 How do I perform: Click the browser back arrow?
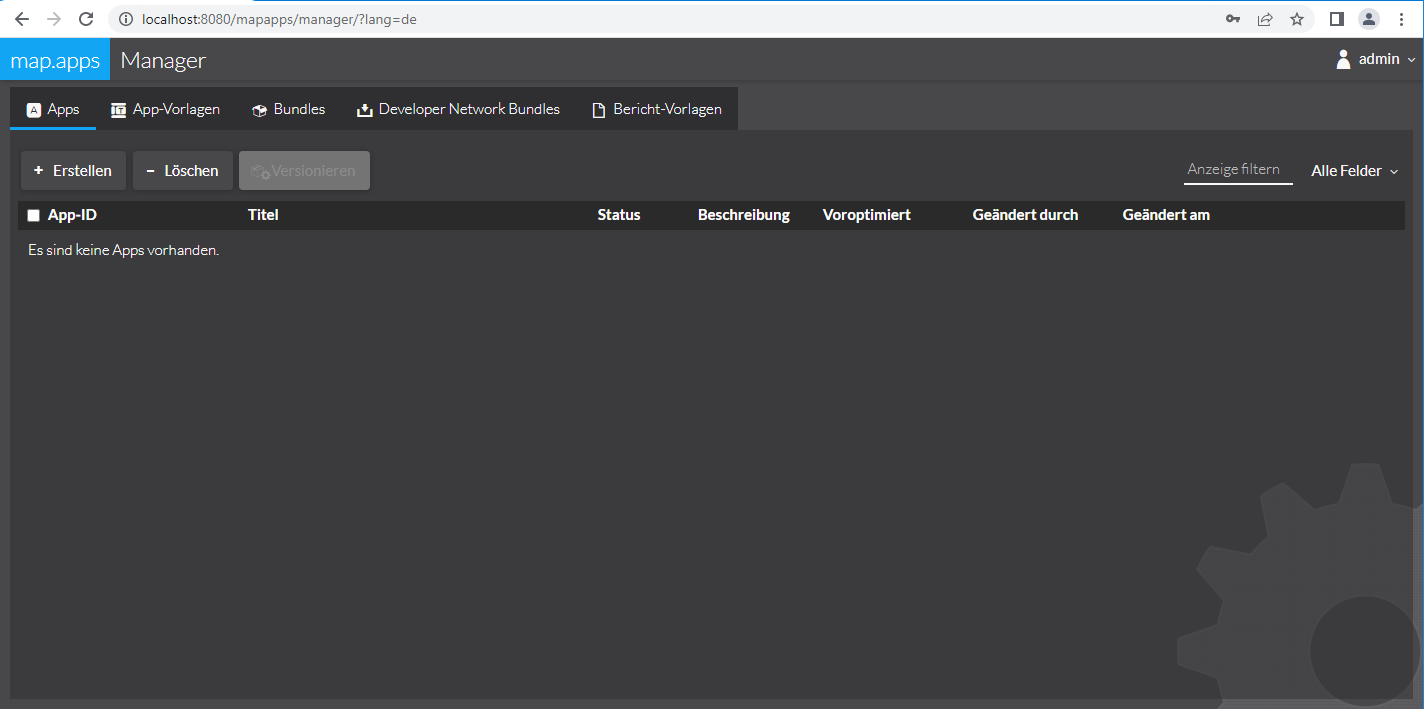pos(21,19)
